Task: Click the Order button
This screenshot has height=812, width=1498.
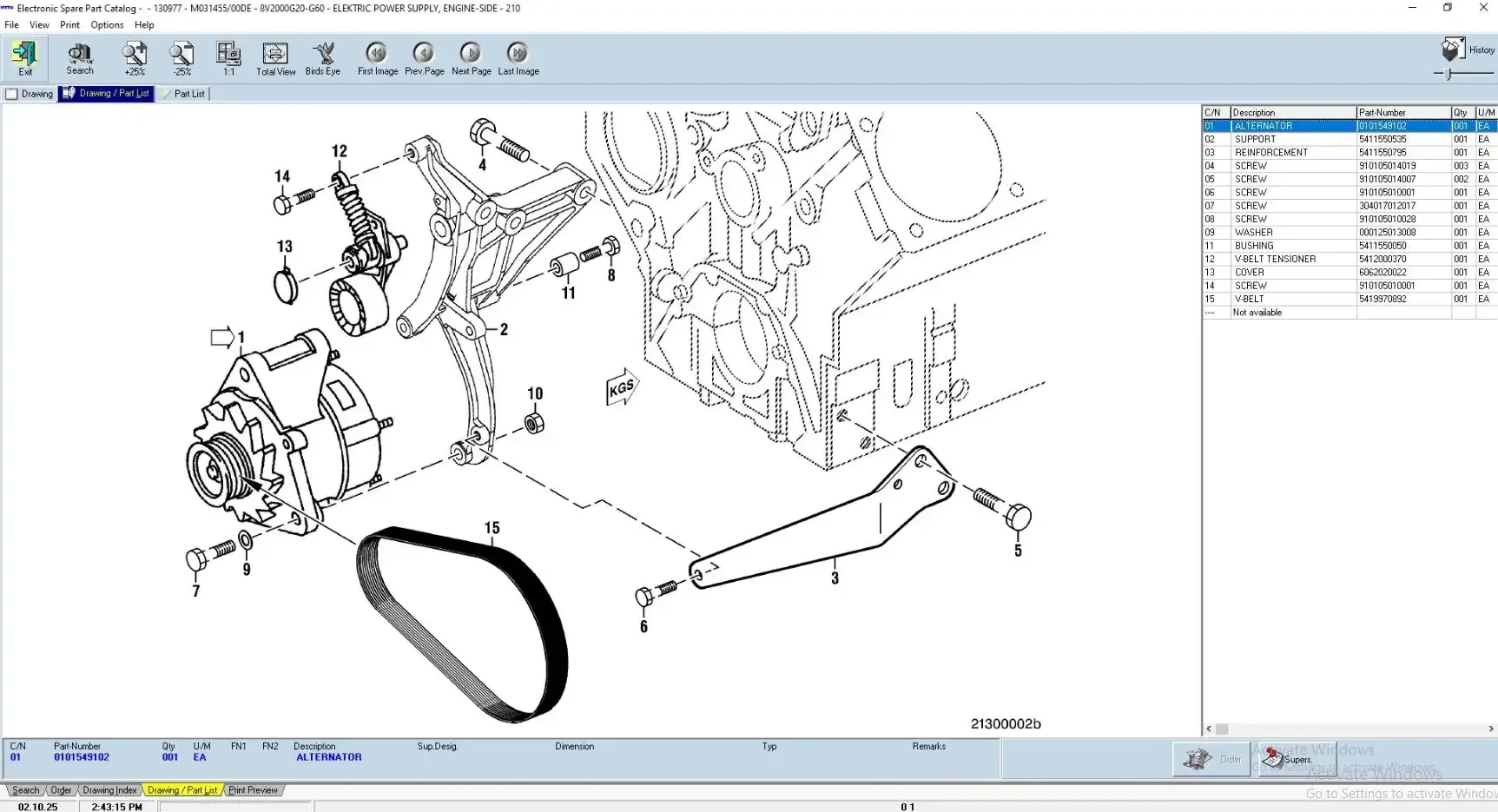Action: (1211, 758)
